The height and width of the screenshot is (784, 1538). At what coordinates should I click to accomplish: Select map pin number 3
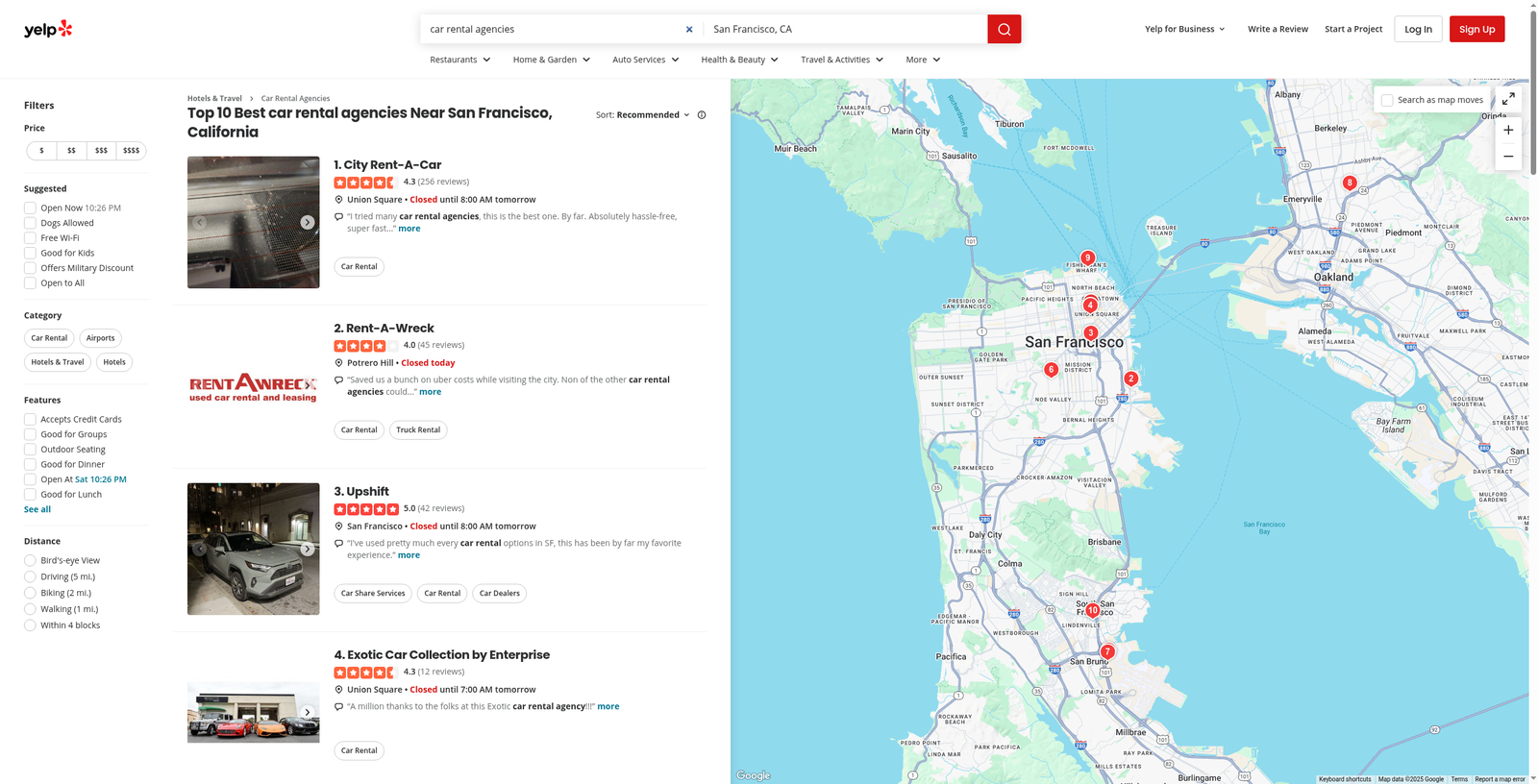(1090, 333)
